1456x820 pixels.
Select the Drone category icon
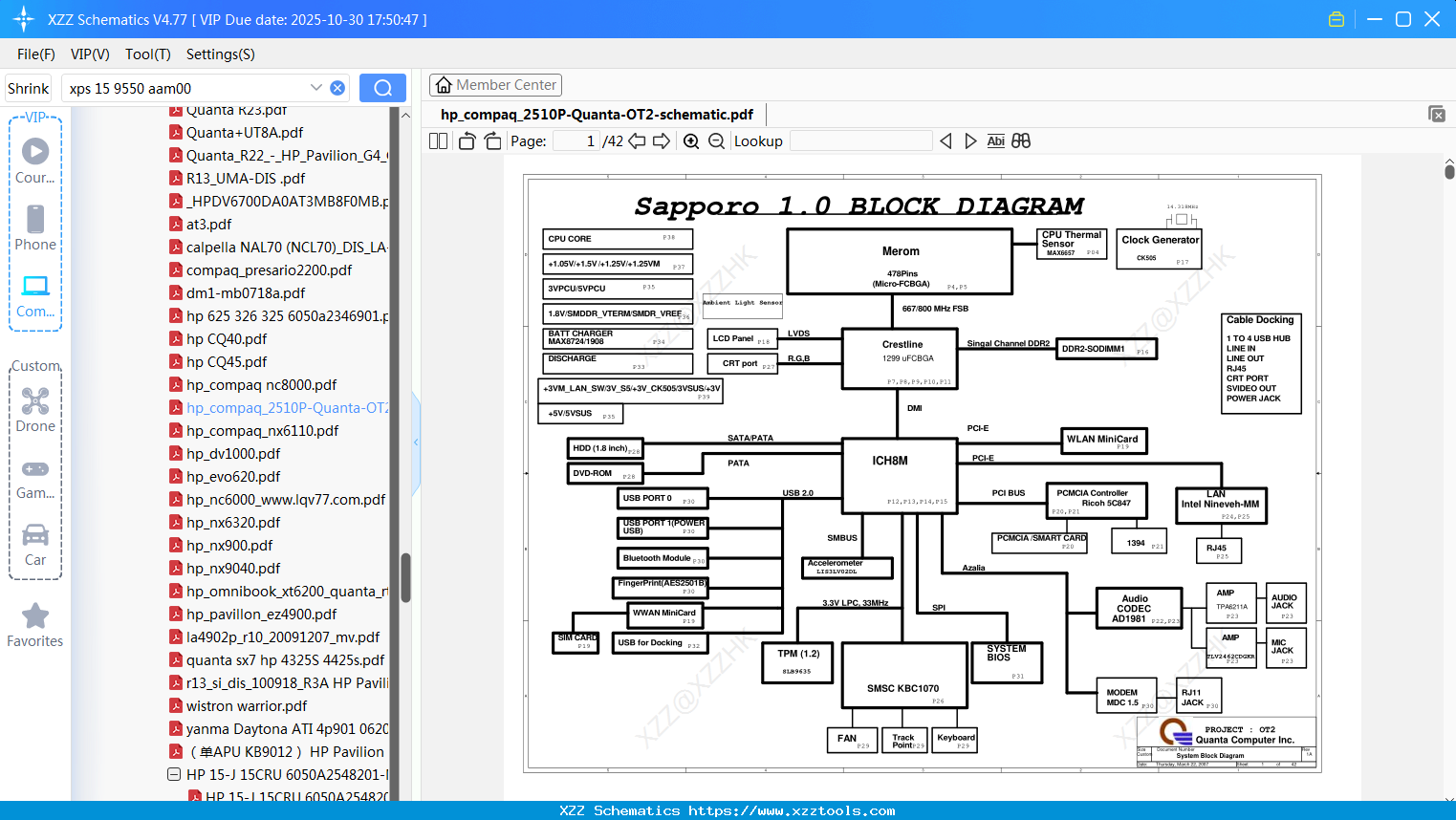(x=35, y=410)
